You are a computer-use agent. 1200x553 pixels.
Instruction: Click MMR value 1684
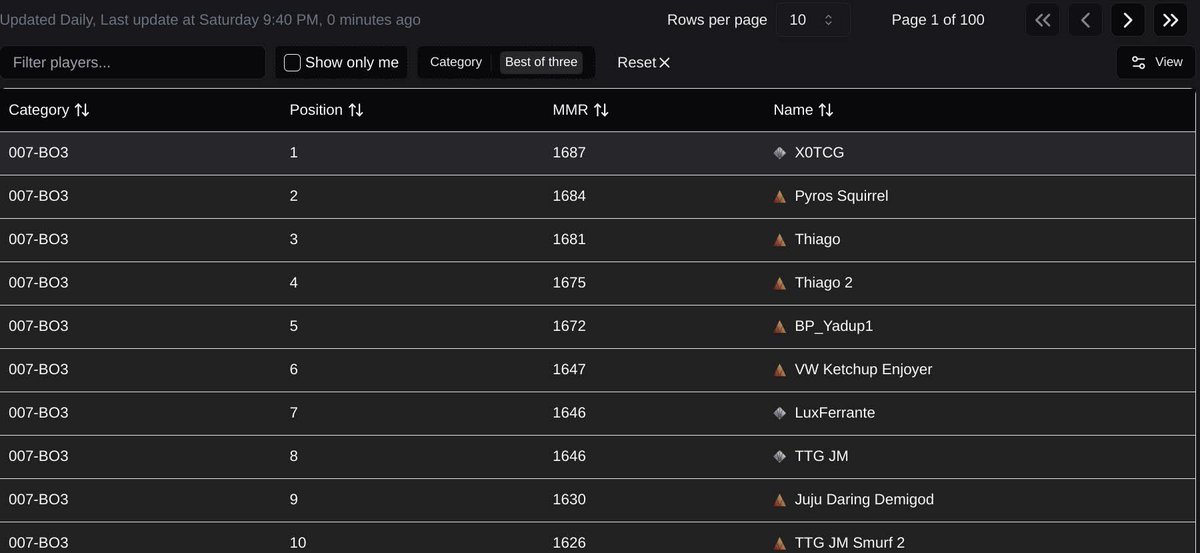569,196
